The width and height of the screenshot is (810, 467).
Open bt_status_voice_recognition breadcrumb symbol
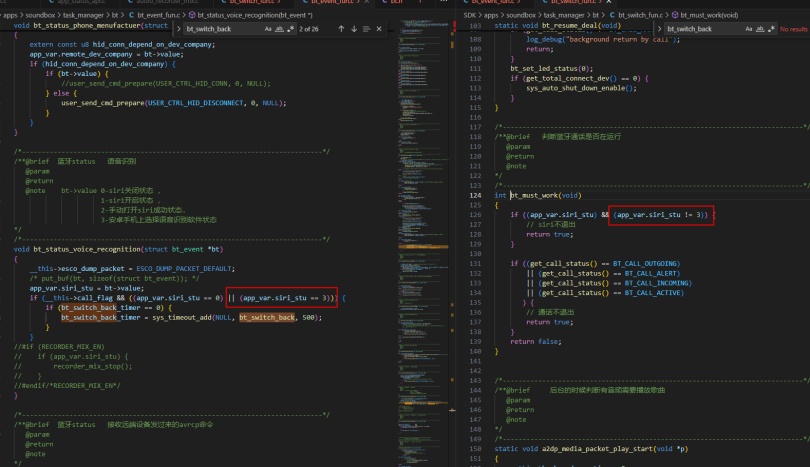point(255,15)
